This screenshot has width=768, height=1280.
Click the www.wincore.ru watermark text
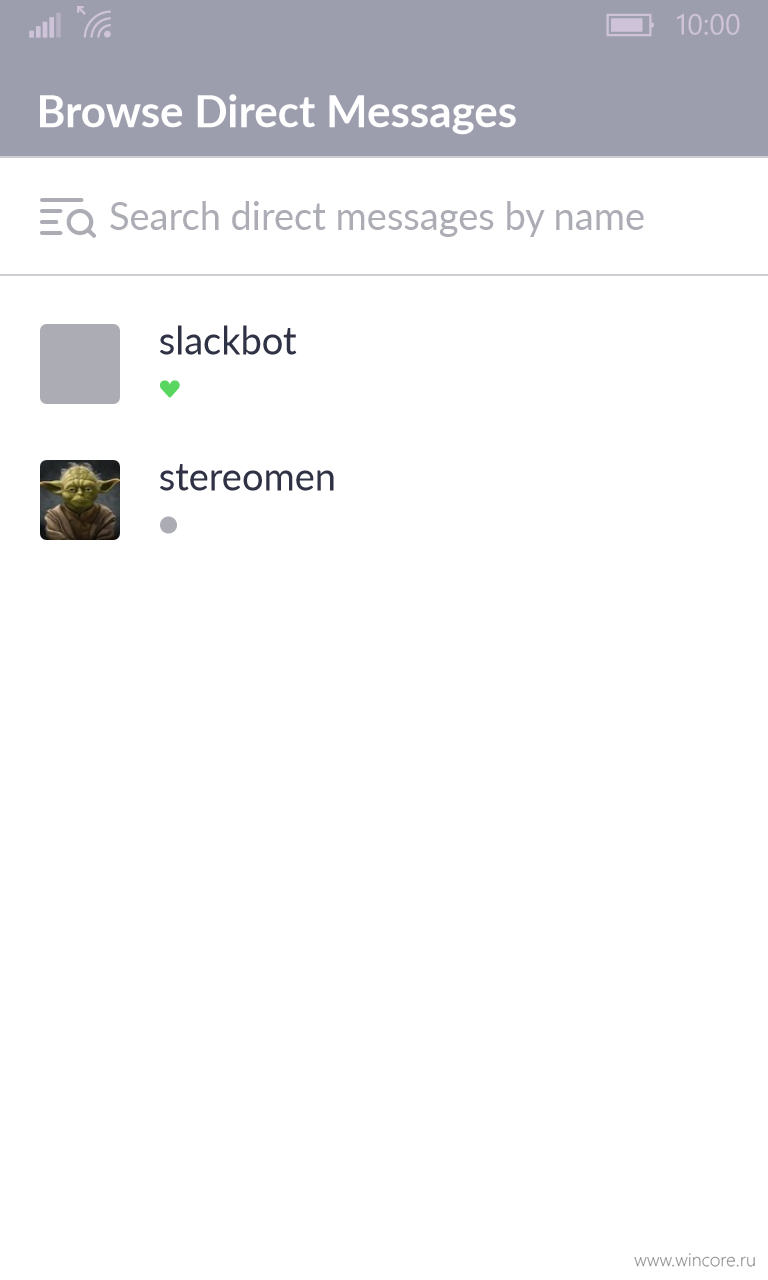[x=694, y=1260]
